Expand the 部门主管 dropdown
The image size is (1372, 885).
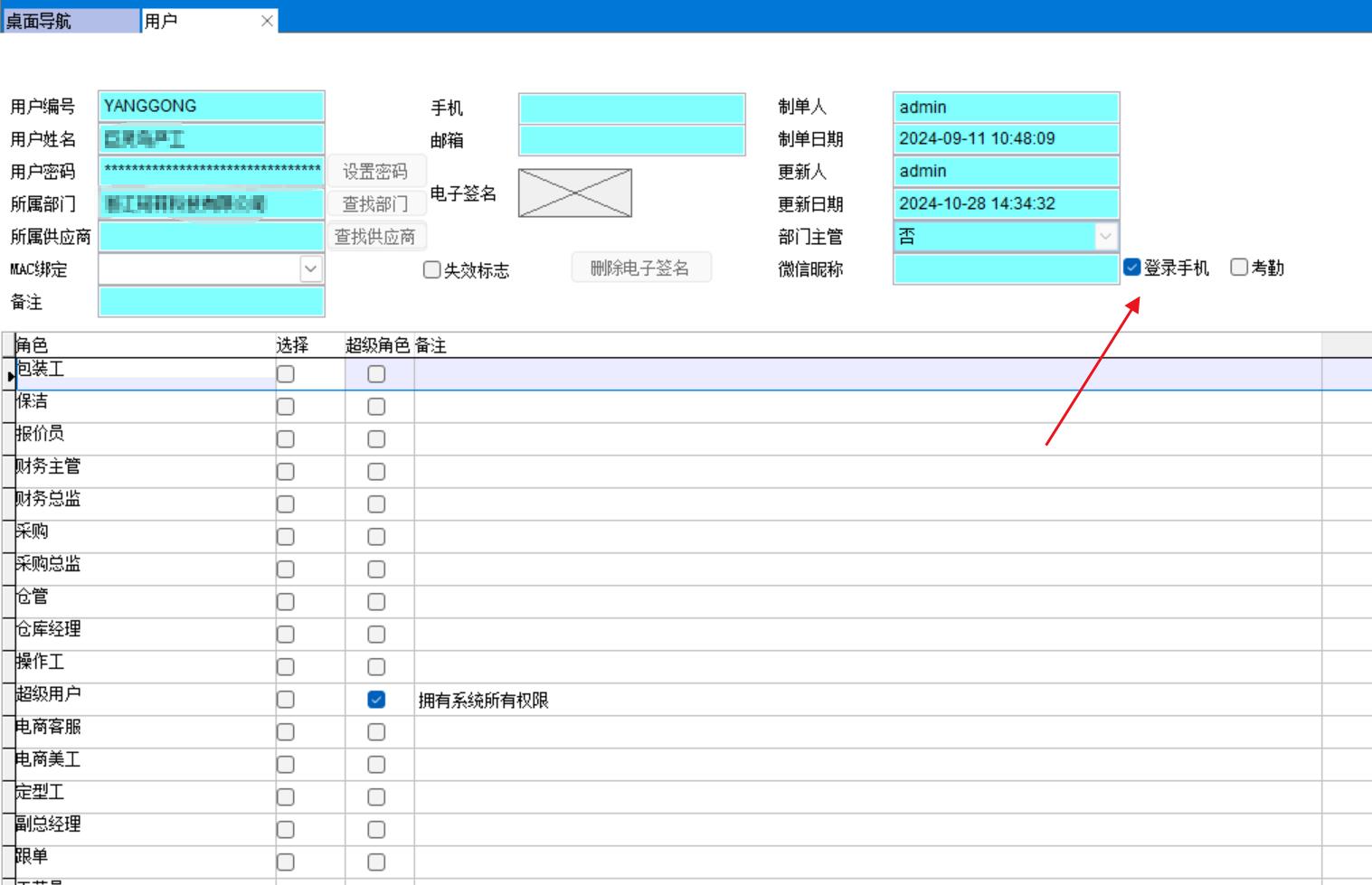(x=1105, y=237)
